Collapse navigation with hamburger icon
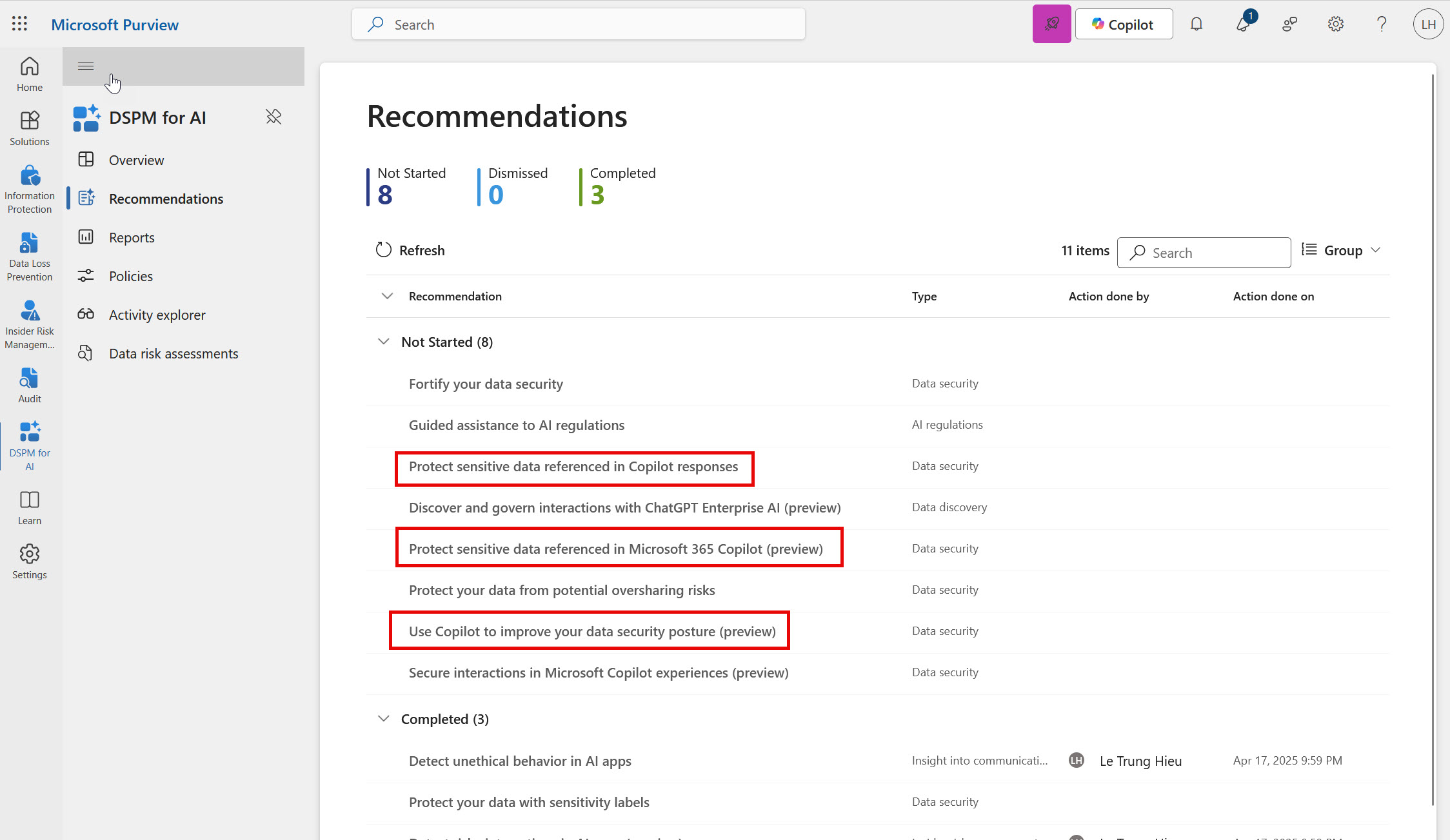 pyautogui.click(x=86, y=66)
